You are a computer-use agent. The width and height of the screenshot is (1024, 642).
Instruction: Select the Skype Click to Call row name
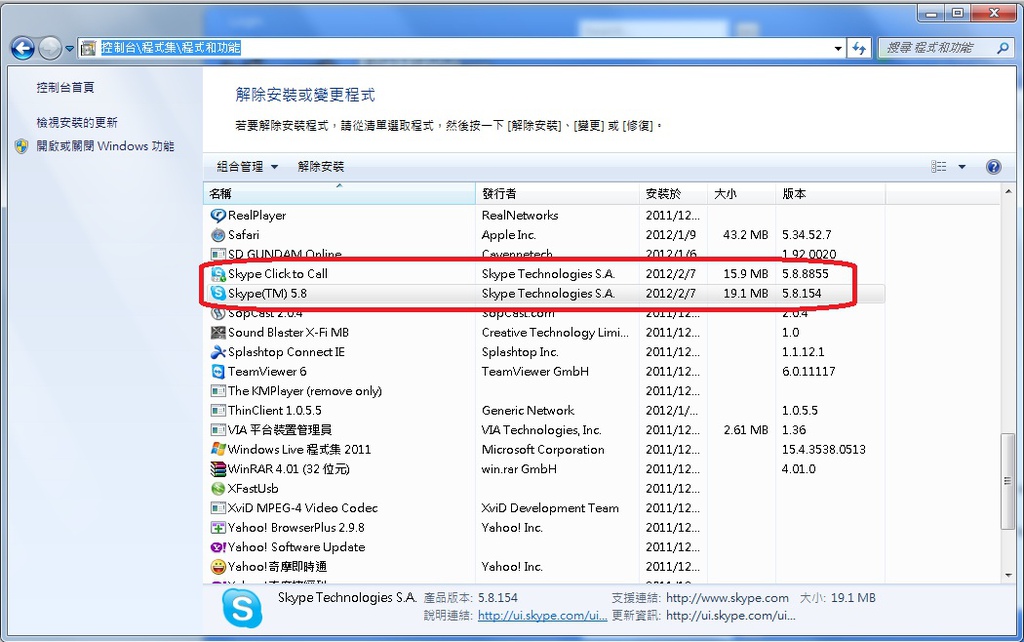[x=278, y=274]
